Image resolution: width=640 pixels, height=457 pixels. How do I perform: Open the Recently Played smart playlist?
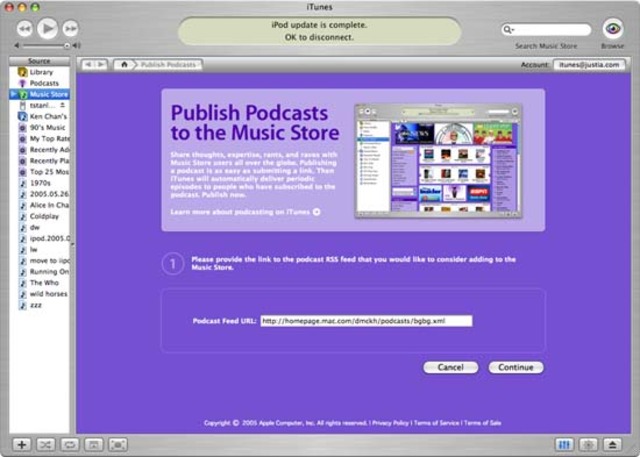(x=40, y=161)
